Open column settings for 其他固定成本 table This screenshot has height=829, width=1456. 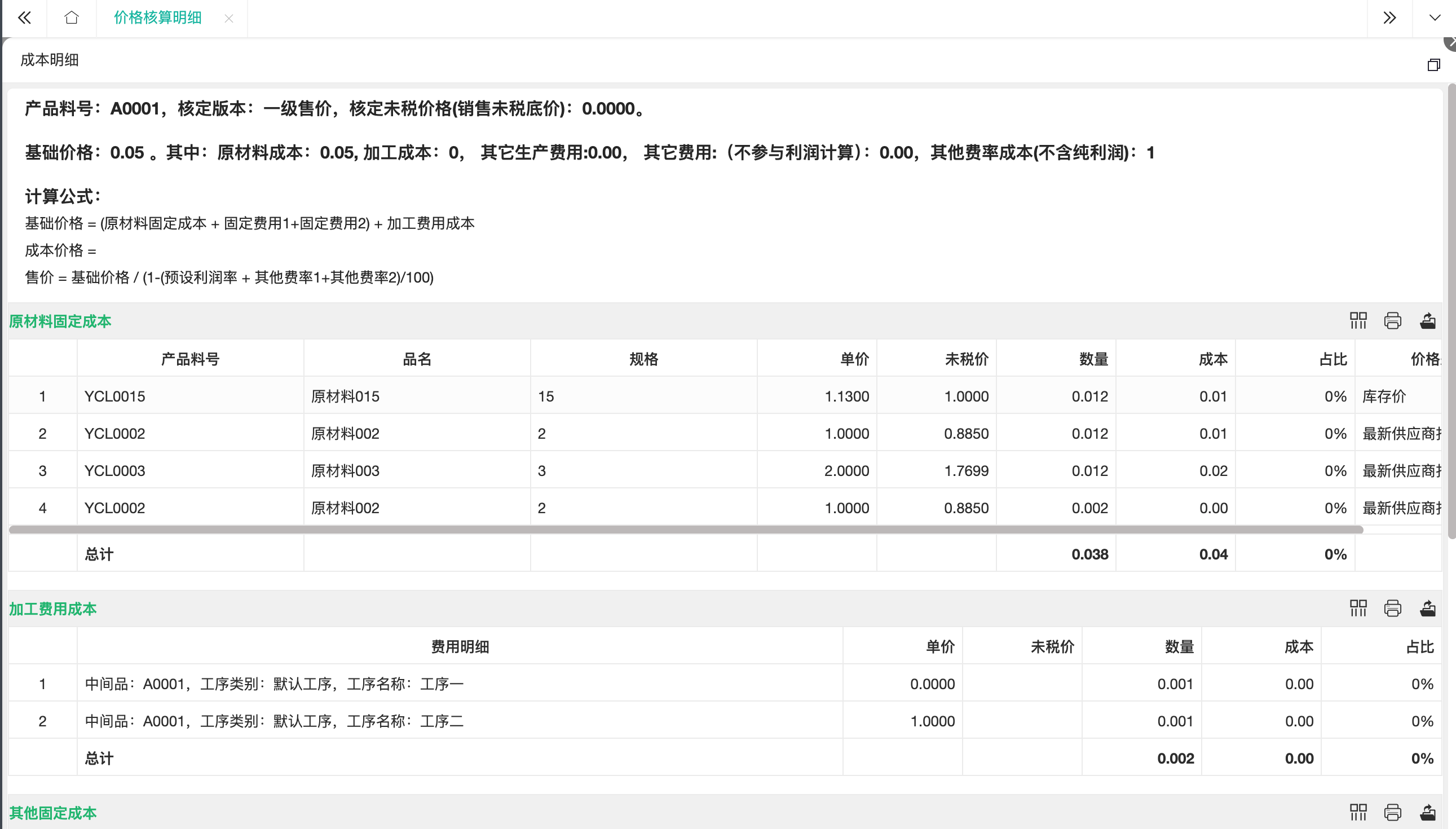(1358, 812)
